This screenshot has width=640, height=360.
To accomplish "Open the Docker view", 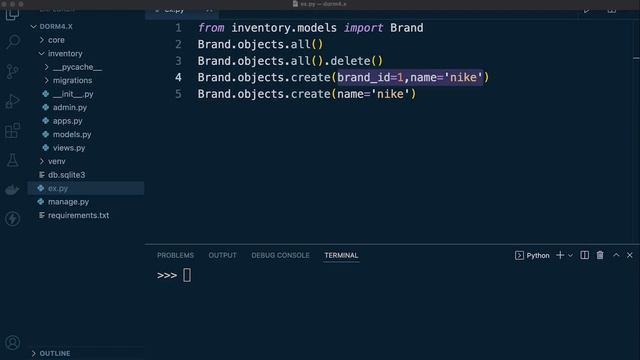I will [13, 190].
